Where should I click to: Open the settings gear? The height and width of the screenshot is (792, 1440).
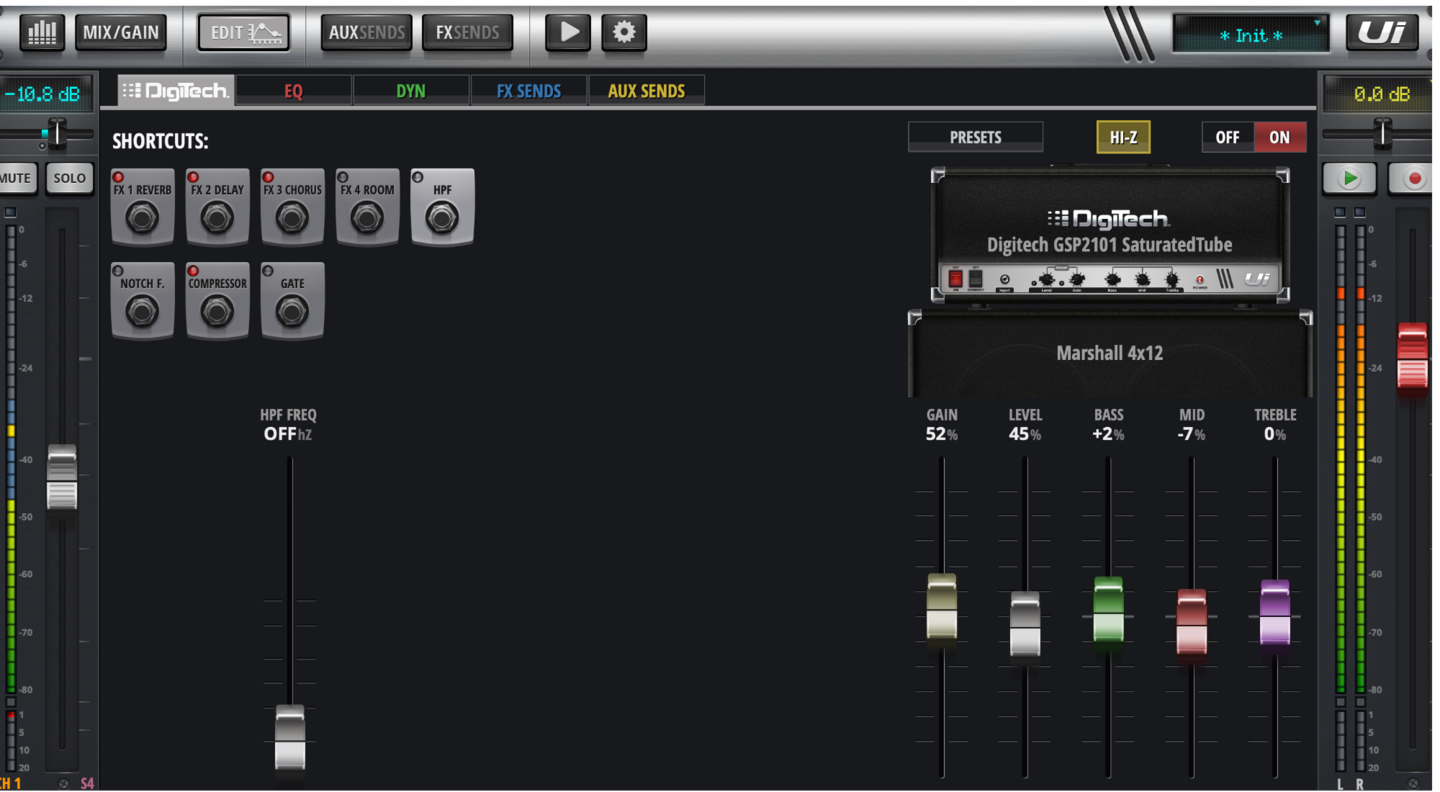click(624, 32)
